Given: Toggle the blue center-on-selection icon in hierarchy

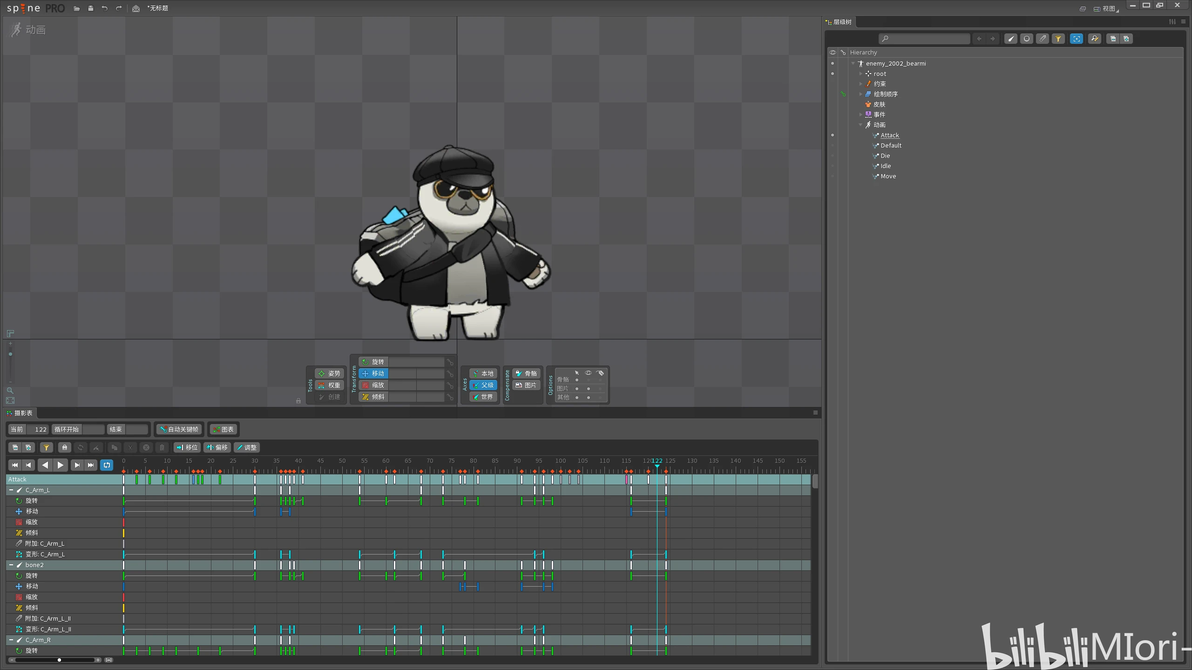Looking at the screenshot, I should (1076, 39).
